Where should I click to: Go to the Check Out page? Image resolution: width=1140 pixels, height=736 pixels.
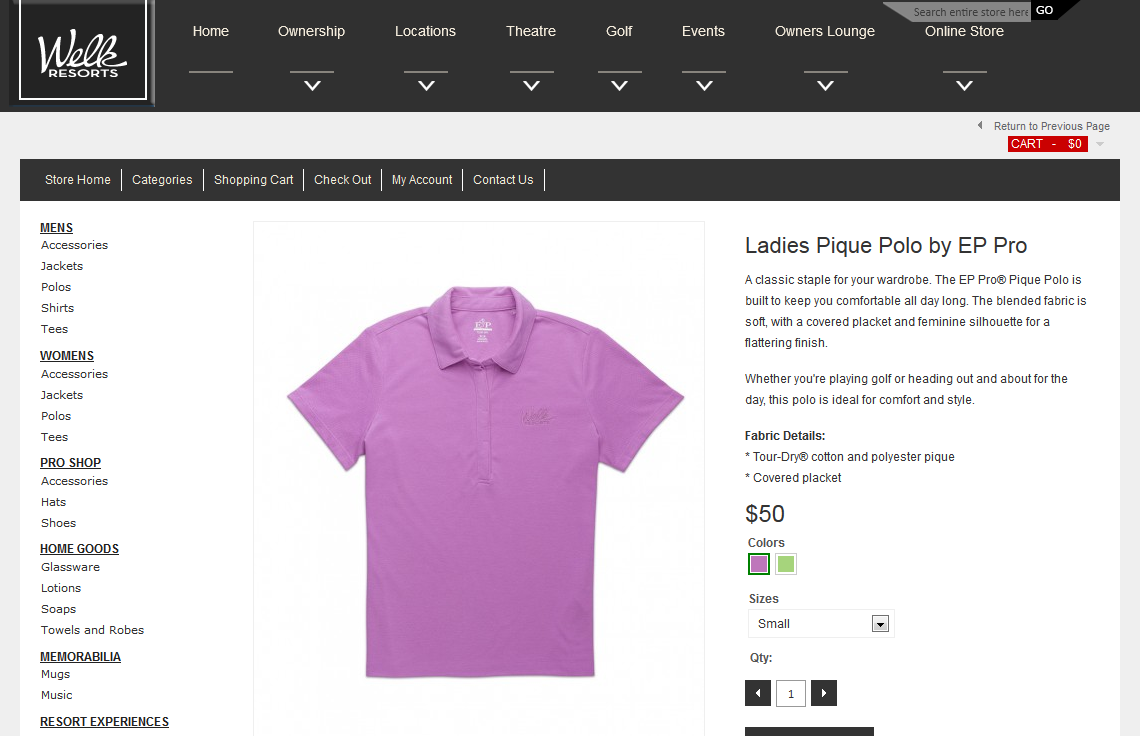coord(342,180)
